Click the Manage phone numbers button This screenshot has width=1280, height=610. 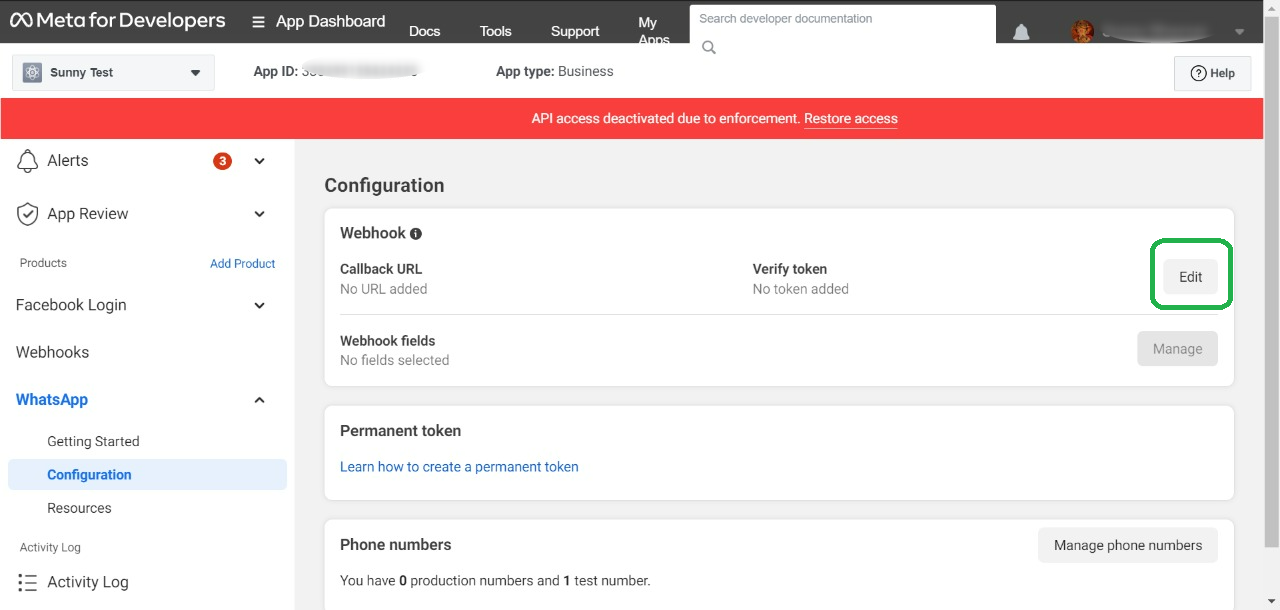click(x=1127, y=545)
